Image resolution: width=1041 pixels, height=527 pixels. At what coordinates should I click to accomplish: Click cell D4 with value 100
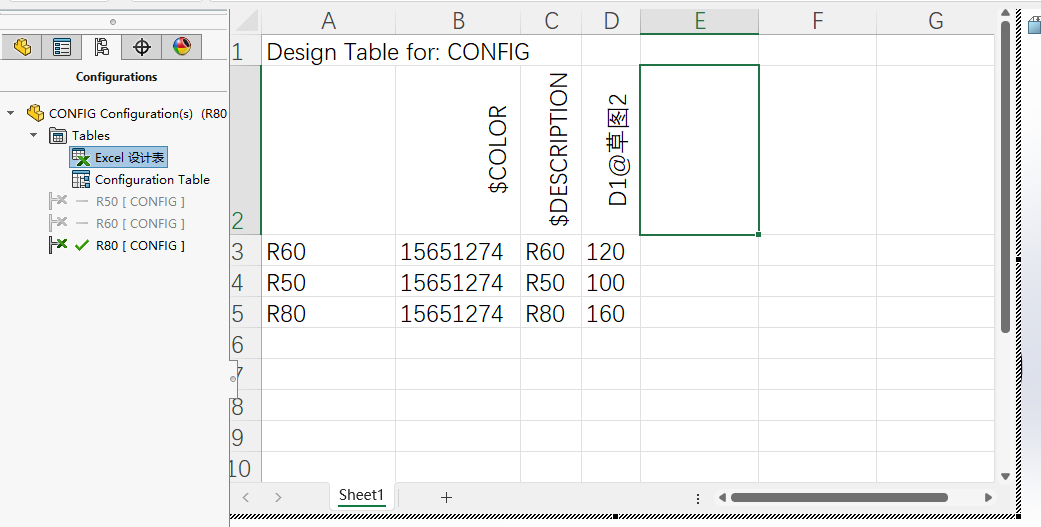611,282
